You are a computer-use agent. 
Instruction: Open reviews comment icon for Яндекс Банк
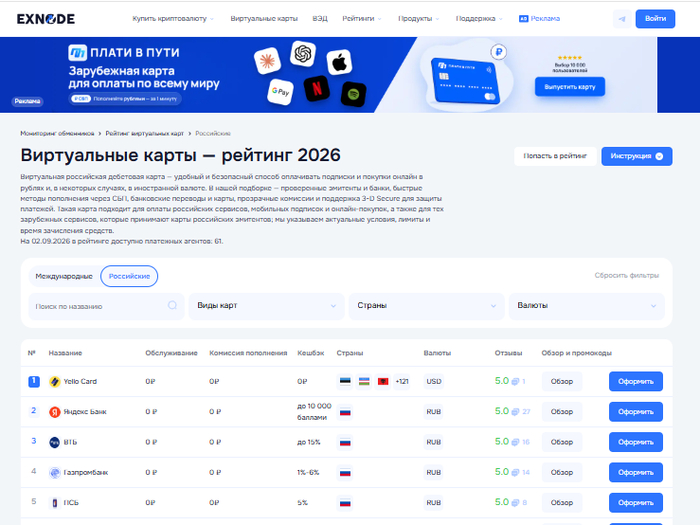pyautogui.click(x=515, y=412)
